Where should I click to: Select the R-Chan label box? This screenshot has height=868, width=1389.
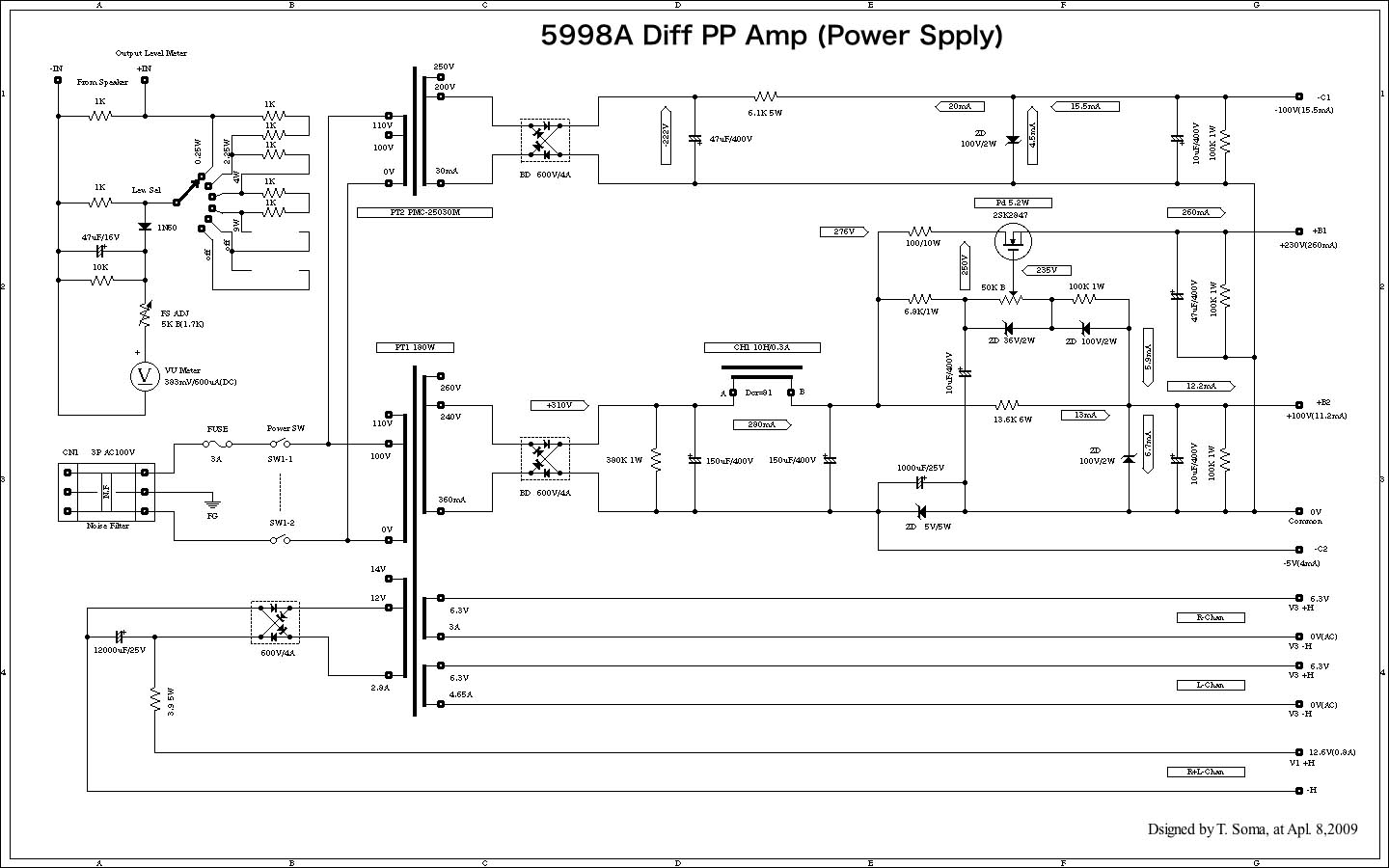coord(1209,617)
